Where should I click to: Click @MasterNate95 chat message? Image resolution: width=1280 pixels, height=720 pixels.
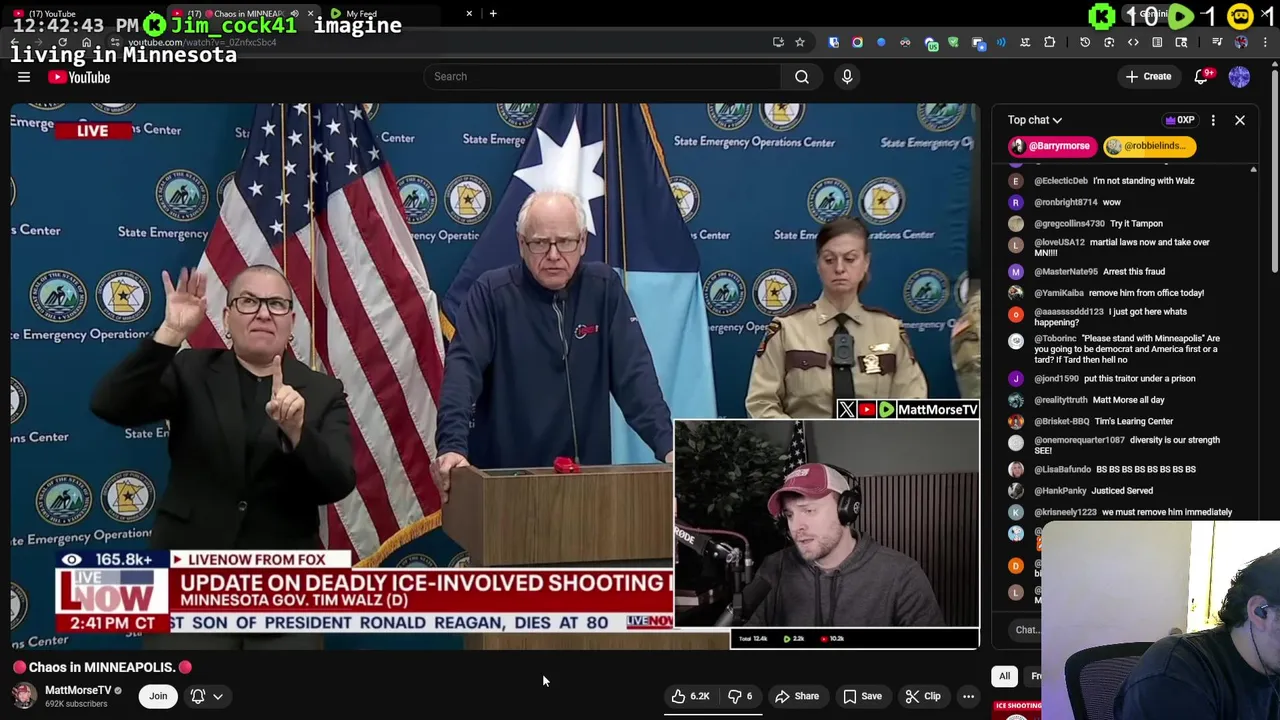click(1100, 272)
